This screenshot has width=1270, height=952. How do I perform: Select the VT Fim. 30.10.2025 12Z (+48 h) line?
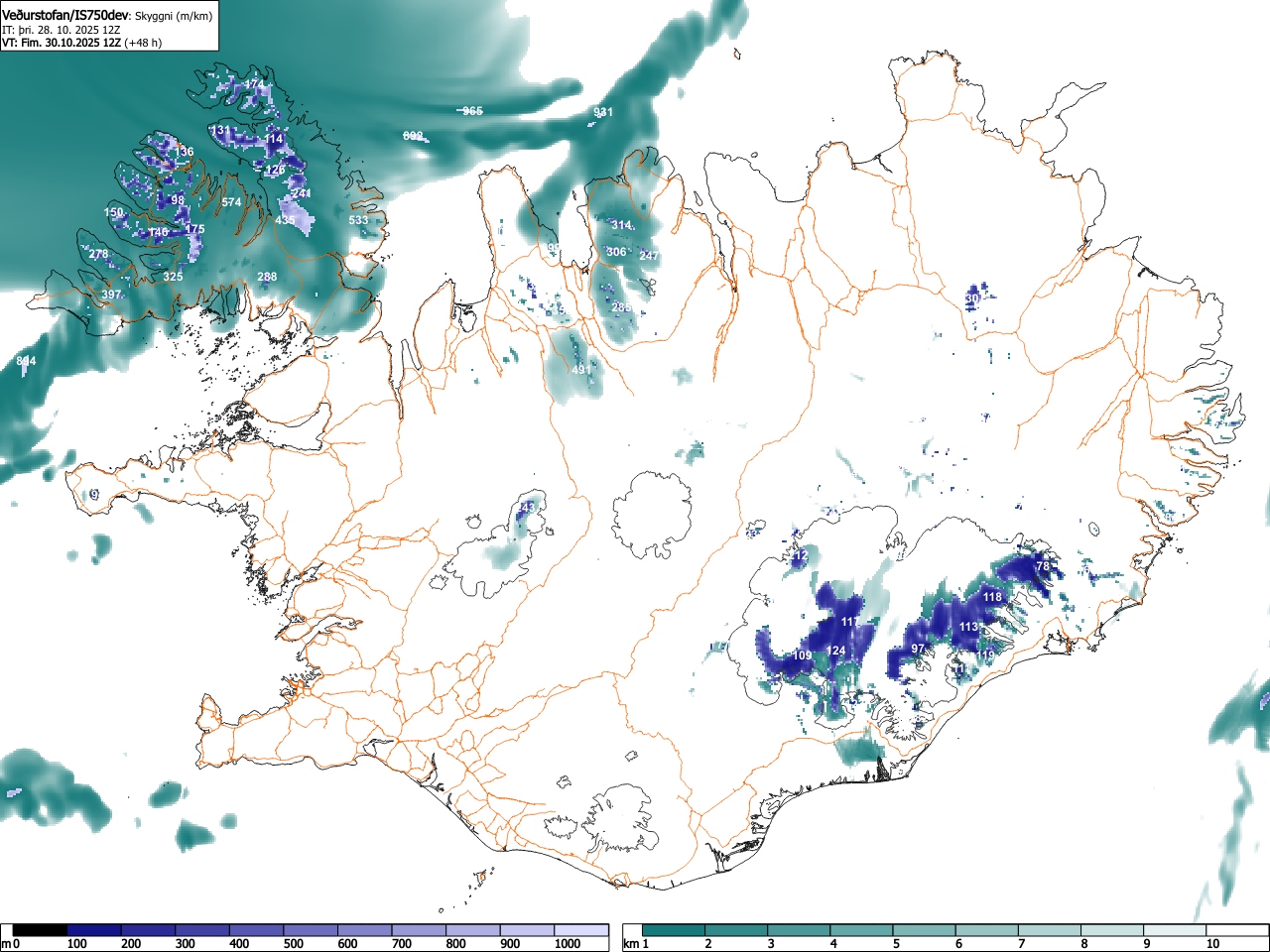(x=81, y=43)
